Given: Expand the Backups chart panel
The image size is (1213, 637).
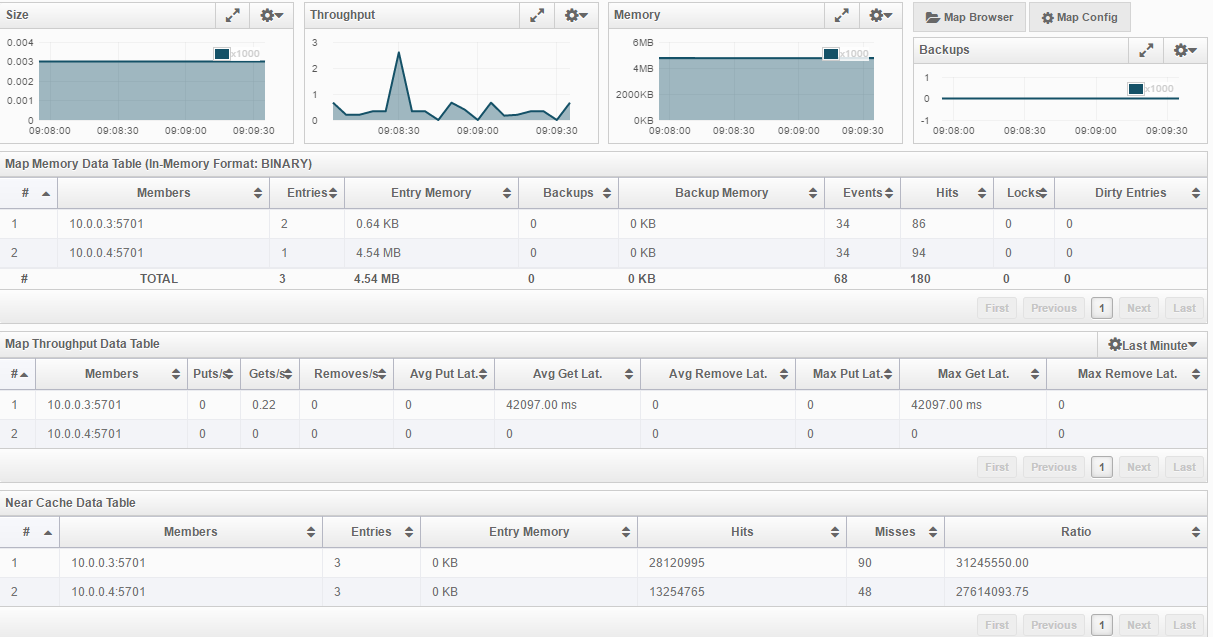Looking at the screenshot, I should coord(1146,50).
